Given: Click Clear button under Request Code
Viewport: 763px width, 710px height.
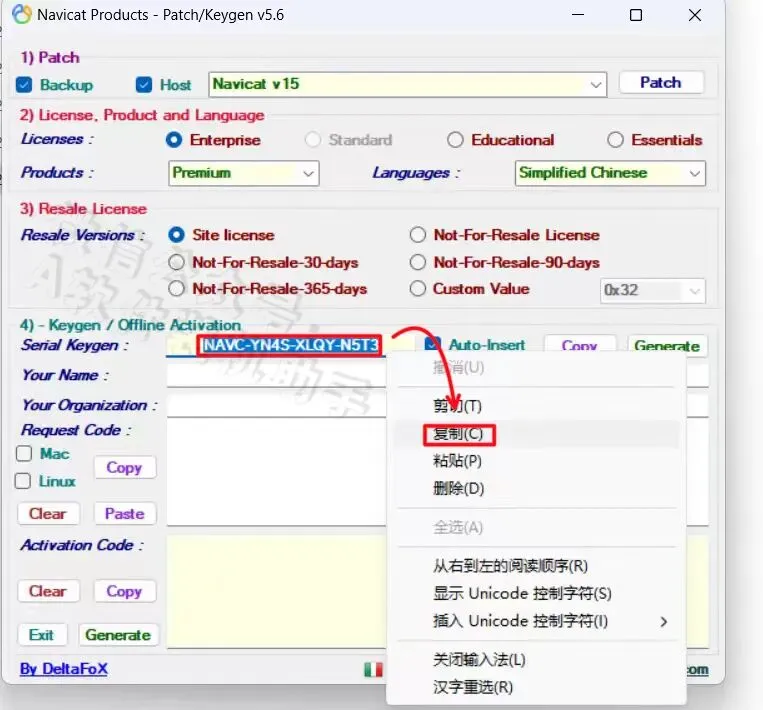Looking at the screenshot, I should click(48, 514).
